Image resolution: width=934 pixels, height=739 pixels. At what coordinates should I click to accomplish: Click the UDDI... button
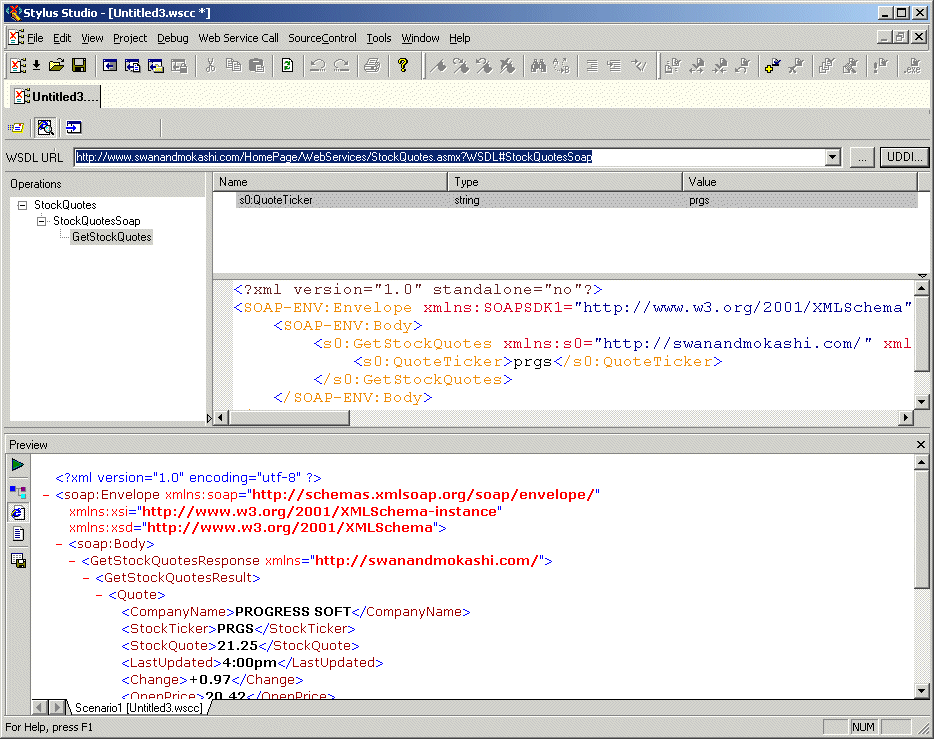(x=904, y=157)
